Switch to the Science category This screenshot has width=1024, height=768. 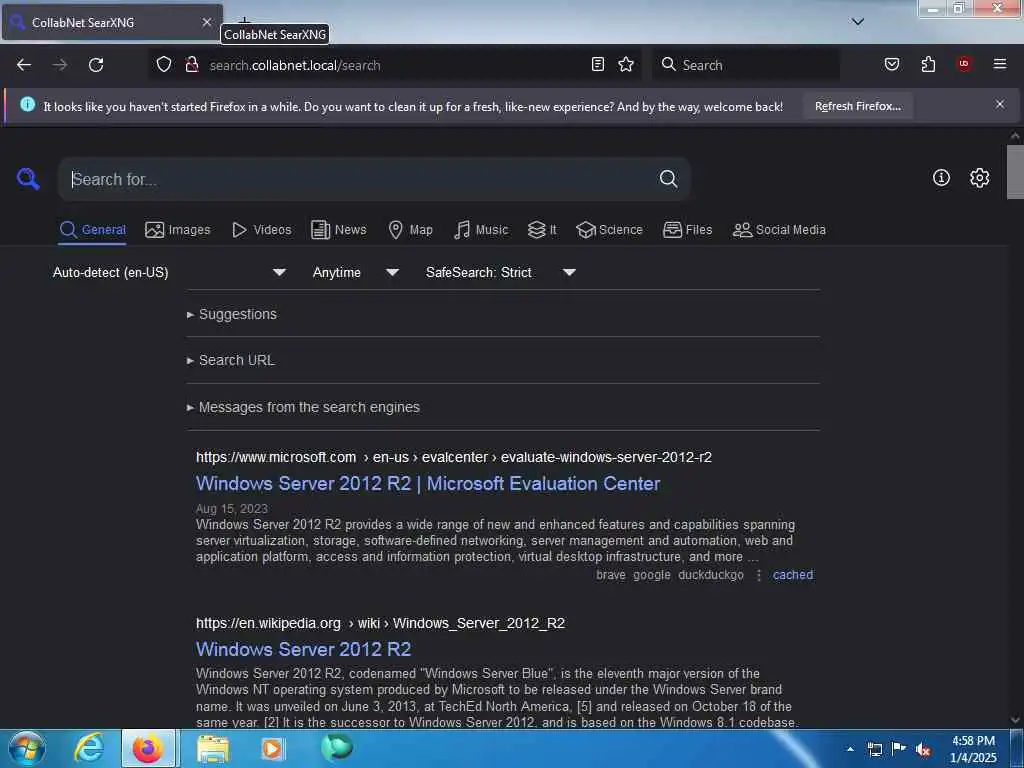tap(609, 230)
